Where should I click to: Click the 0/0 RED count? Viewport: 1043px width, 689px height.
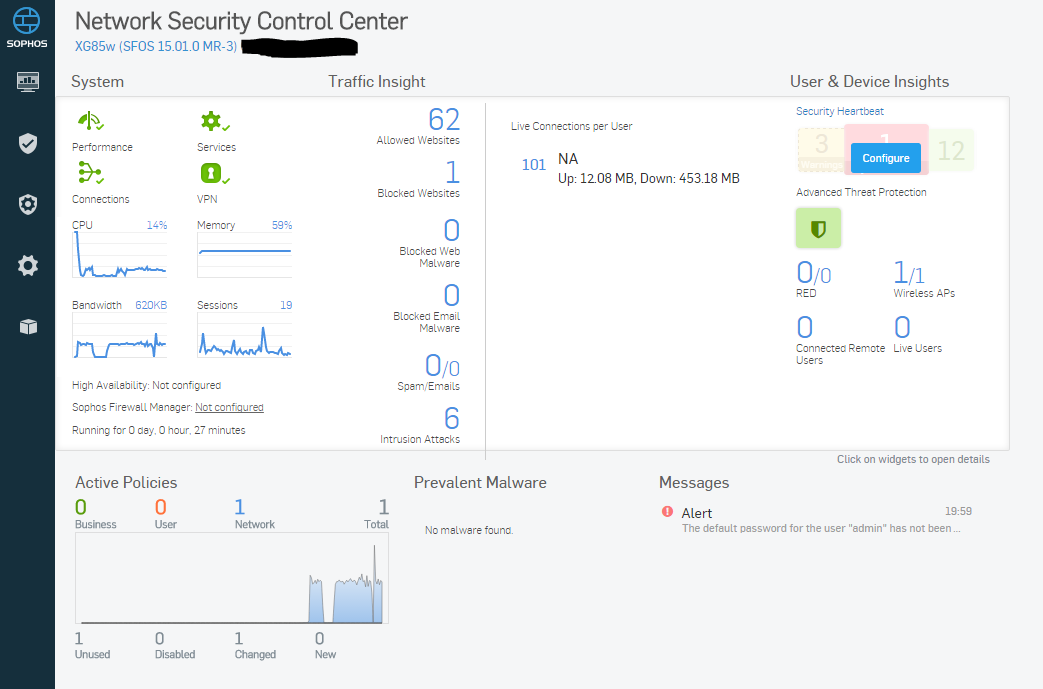pos(814,273)
